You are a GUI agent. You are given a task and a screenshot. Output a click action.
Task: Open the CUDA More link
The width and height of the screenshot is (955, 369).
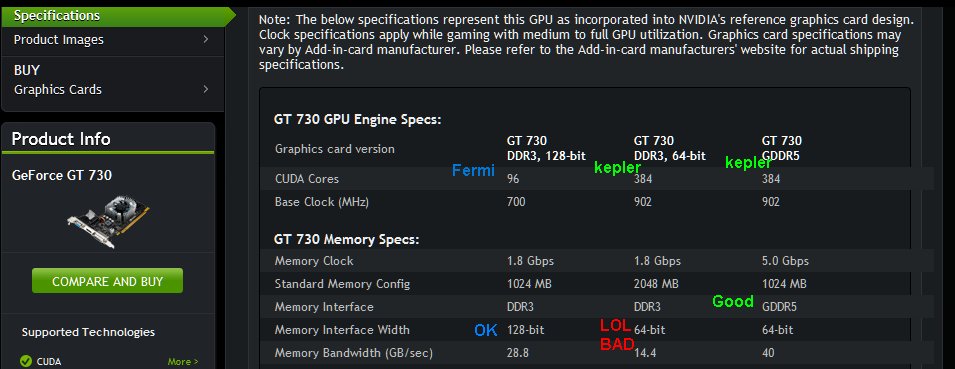tap(183, 362)
